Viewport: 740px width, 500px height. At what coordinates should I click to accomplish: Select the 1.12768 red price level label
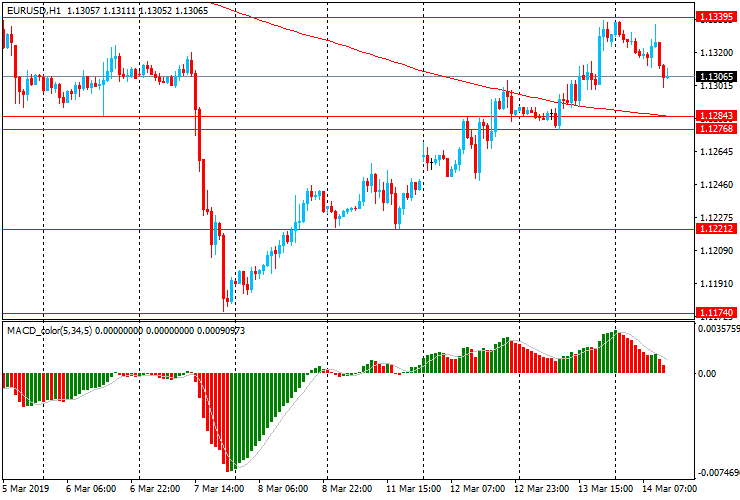pos(716,128)
